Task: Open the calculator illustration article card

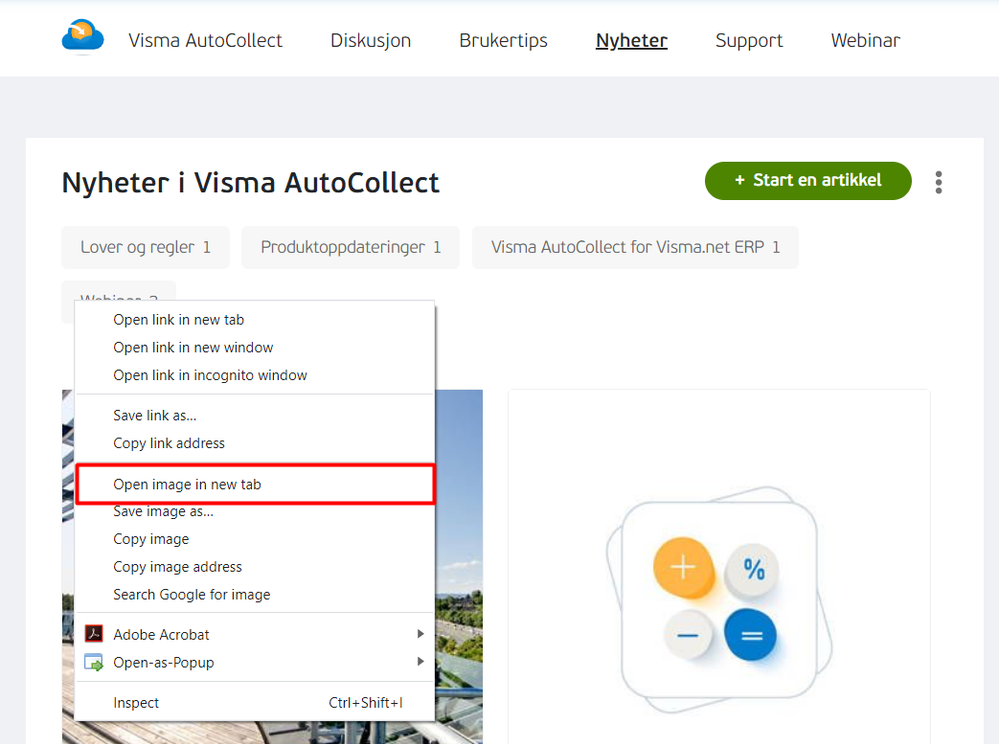Action: (x=719, y=567)
